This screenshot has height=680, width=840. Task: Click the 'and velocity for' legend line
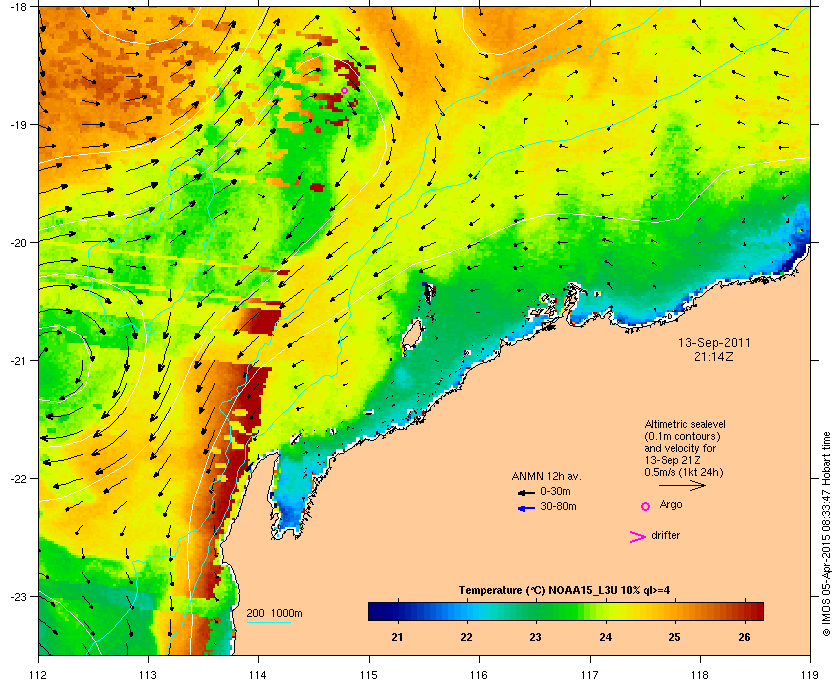point(680,448)
